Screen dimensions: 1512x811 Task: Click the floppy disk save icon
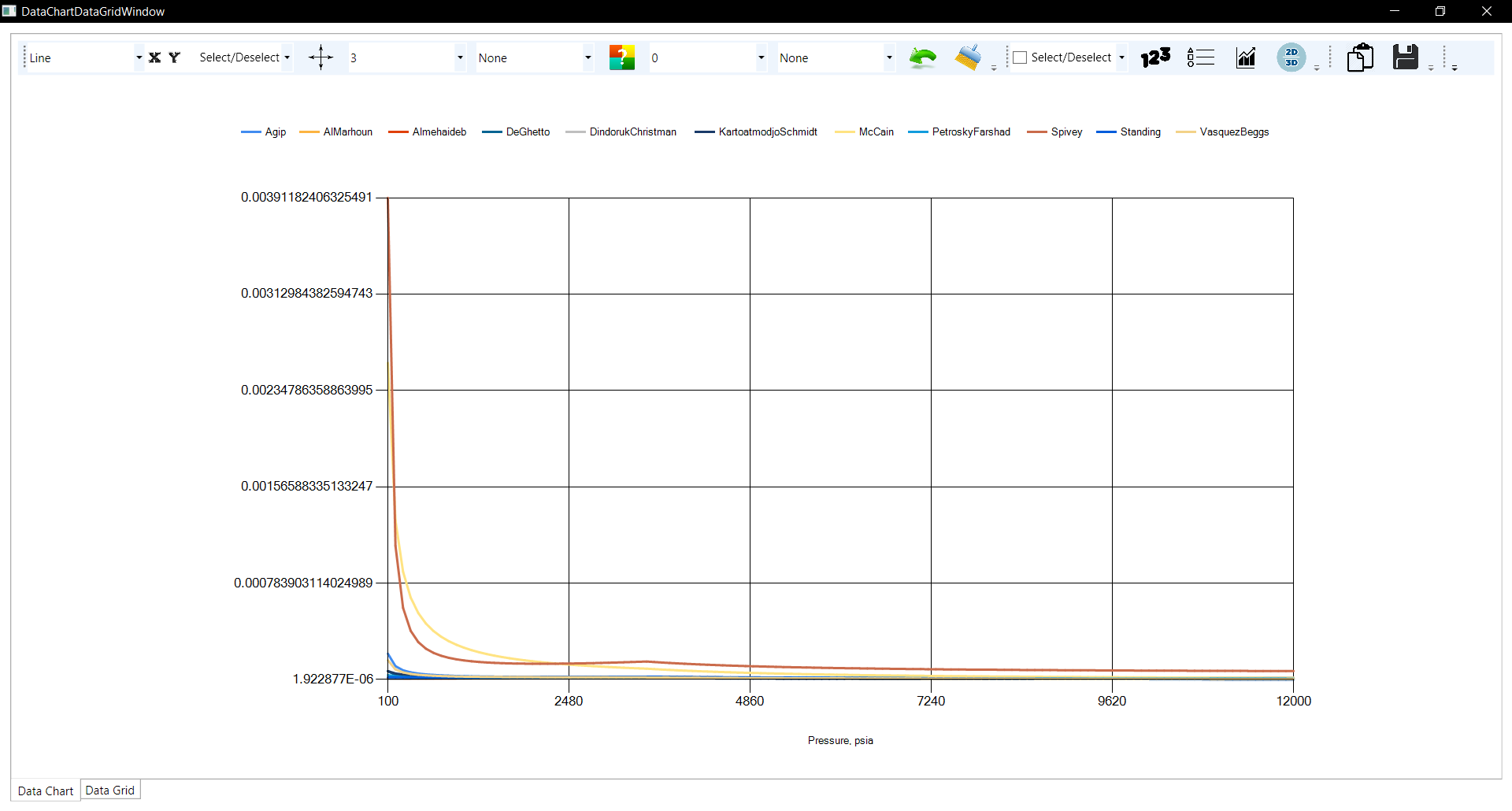(1405, 57)
